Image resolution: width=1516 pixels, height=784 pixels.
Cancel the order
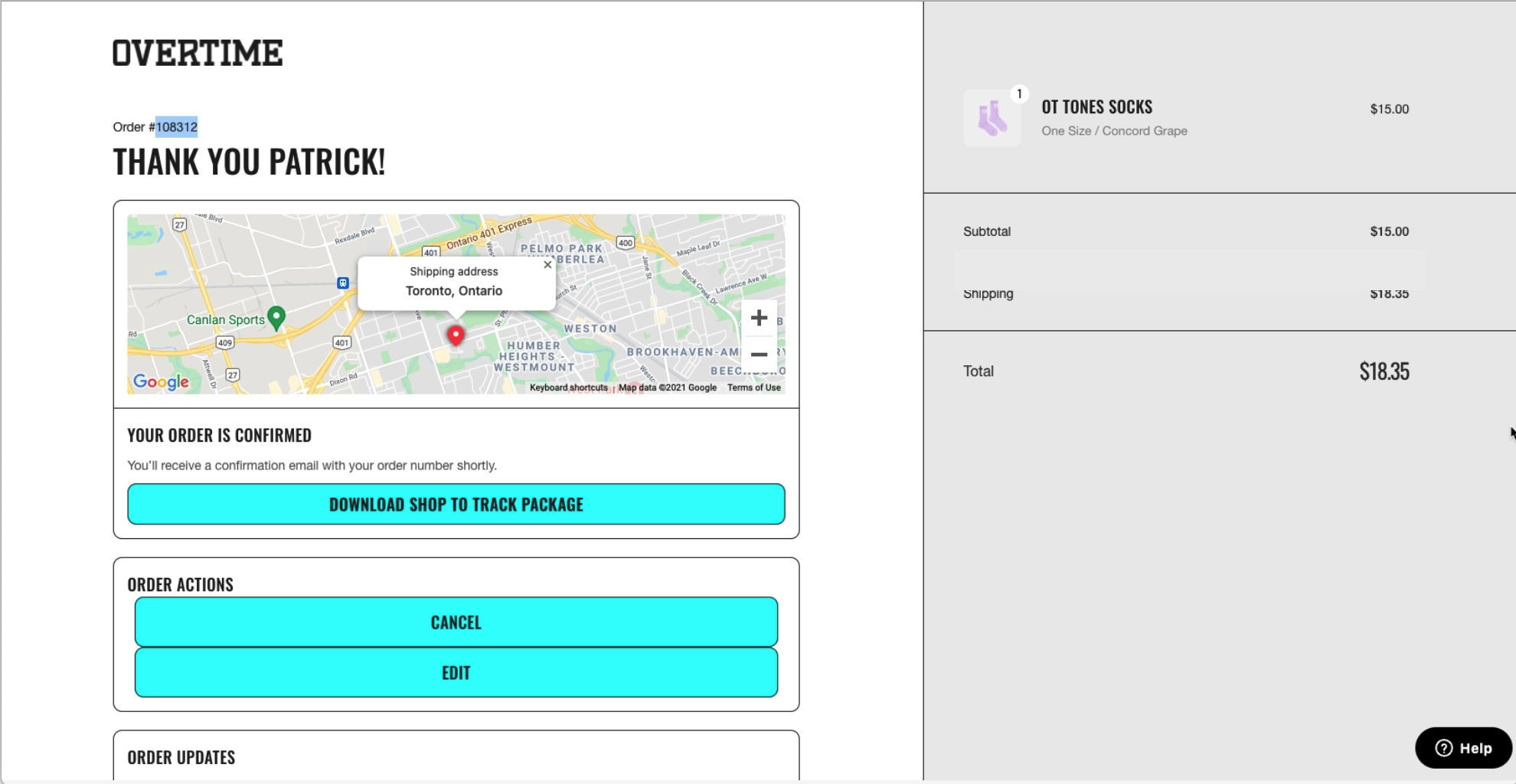click(x=456, y=622)
